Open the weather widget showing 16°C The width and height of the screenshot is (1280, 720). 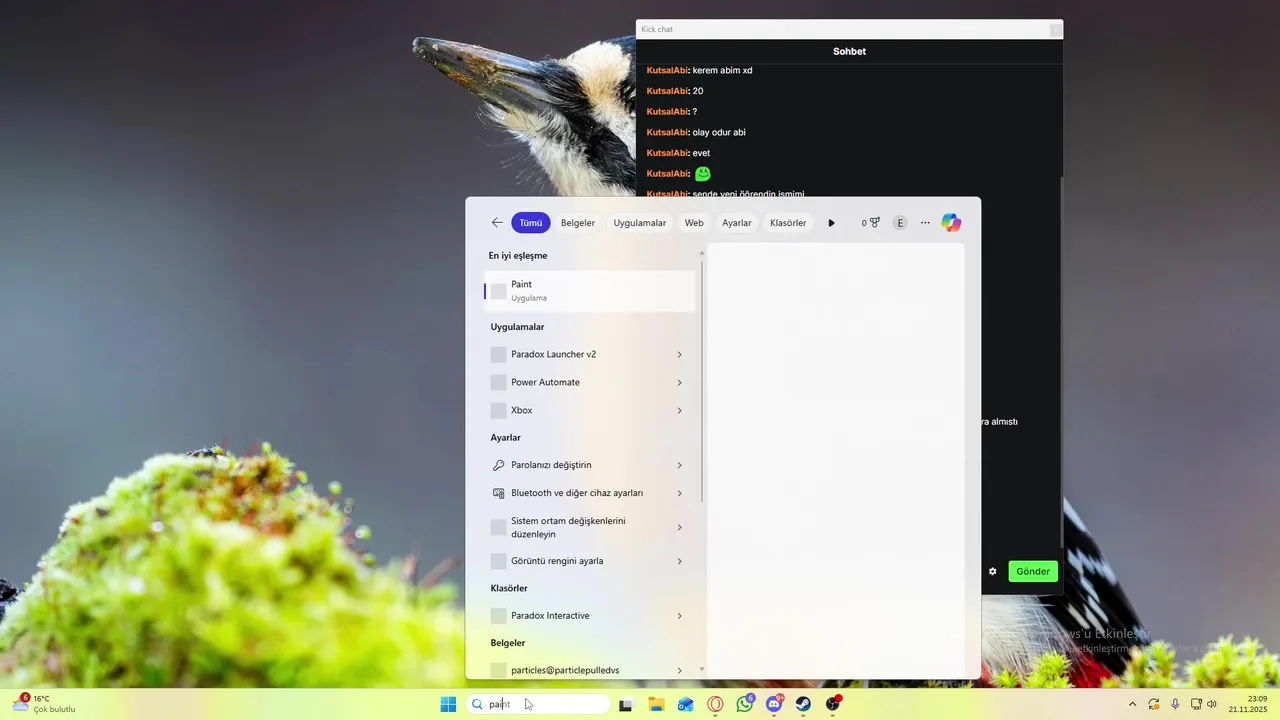44,704
